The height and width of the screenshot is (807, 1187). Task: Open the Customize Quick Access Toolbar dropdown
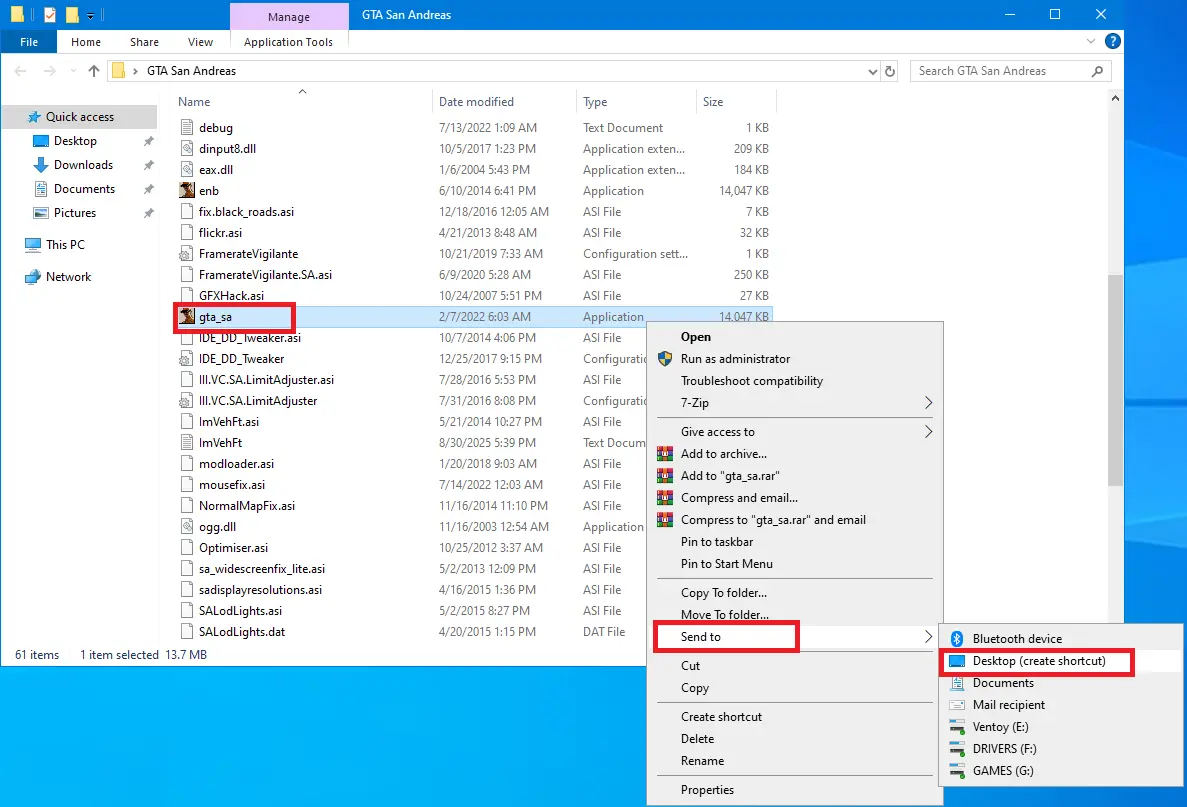tap(90, 15)
